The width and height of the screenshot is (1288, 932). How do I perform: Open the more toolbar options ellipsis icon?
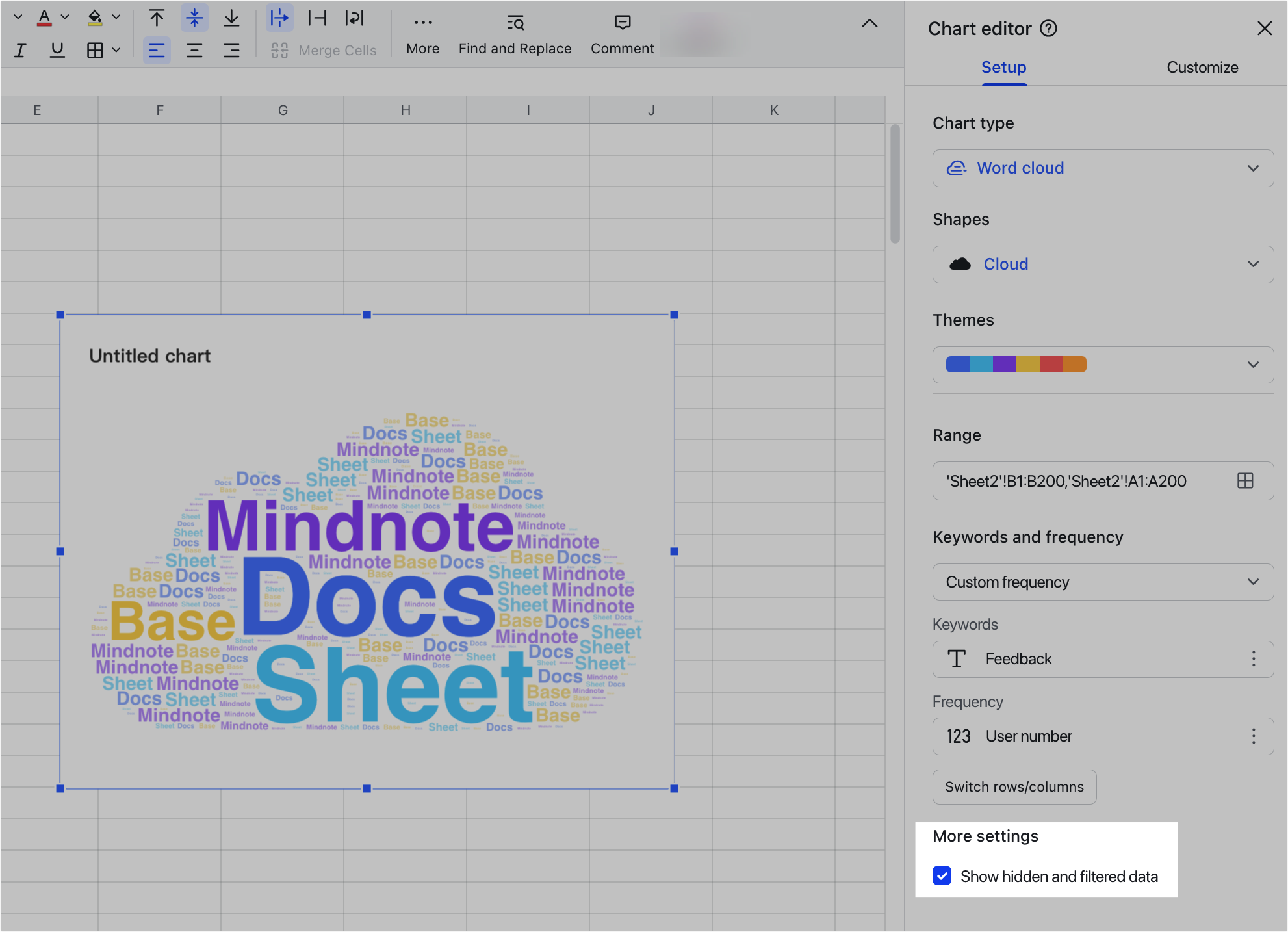[422, 21]
